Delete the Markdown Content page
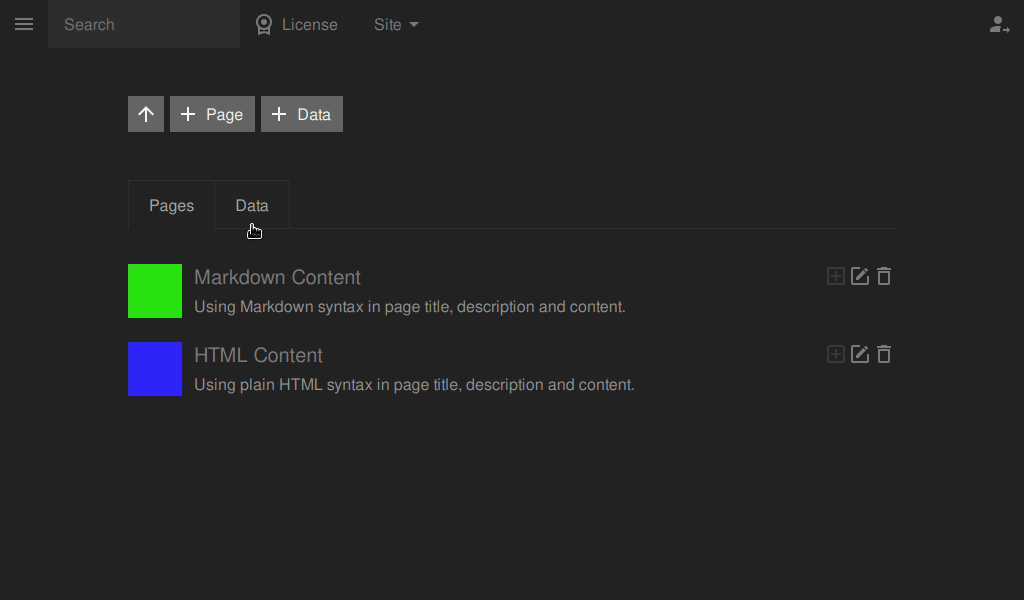The width and height of the screenshot is (1024, 600). click(884, 276)
